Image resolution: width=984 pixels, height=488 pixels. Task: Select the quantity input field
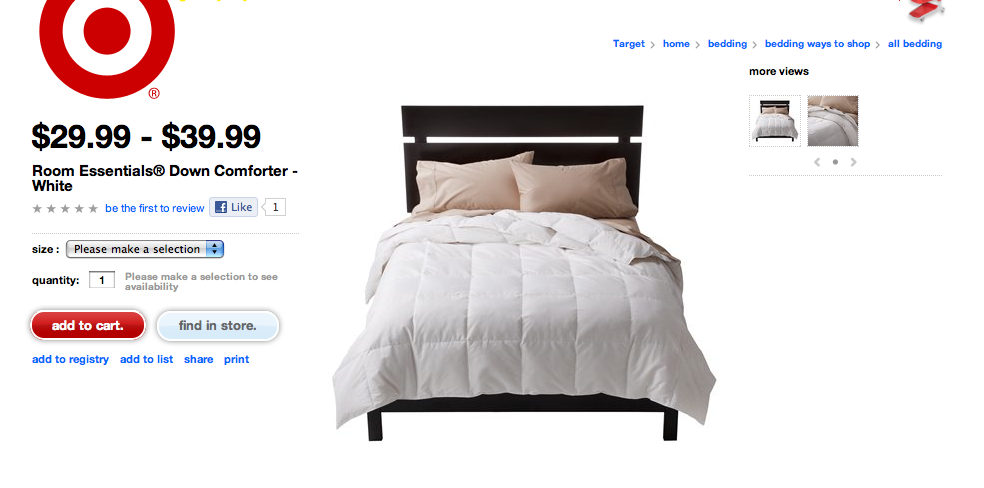coord(102,280)
